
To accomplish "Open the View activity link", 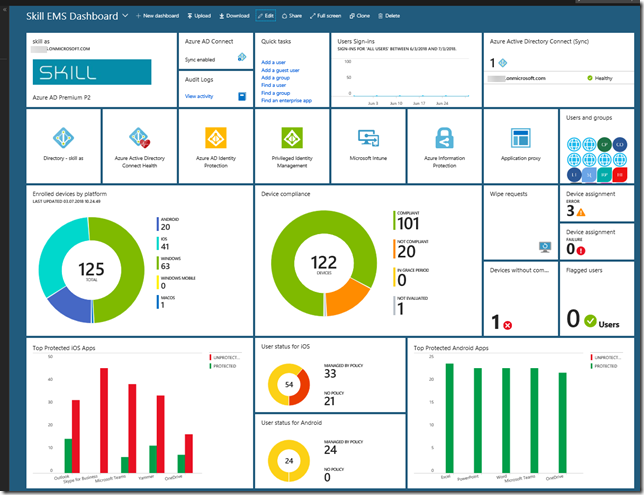I will (200, 96).
